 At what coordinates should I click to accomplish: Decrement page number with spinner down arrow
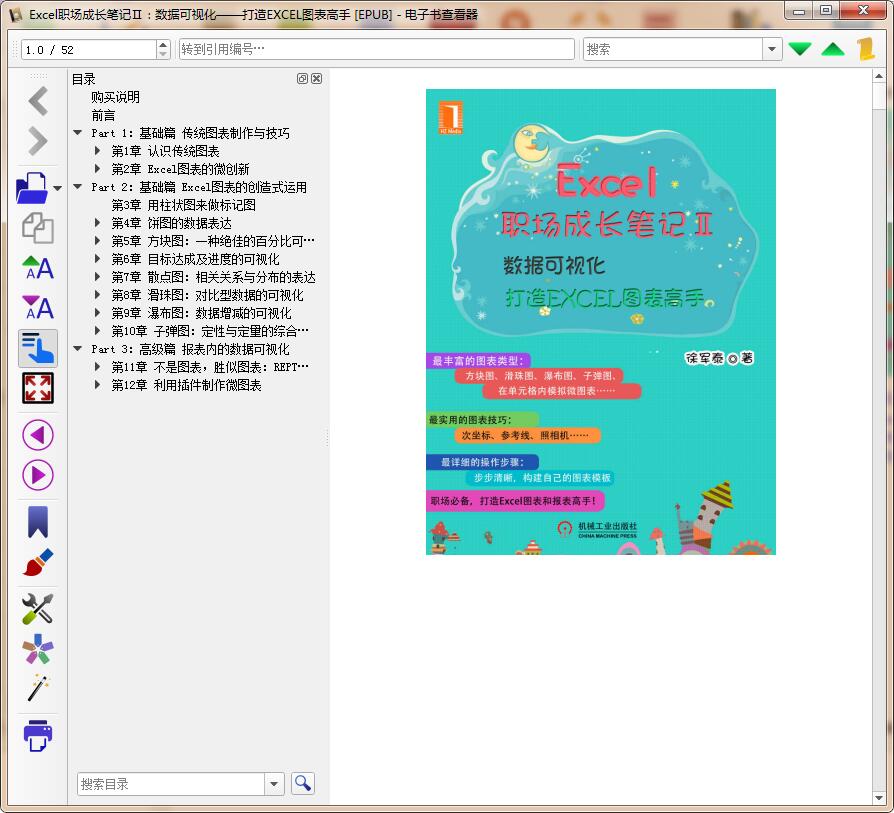pyautogui.click(x=163, y=54)
